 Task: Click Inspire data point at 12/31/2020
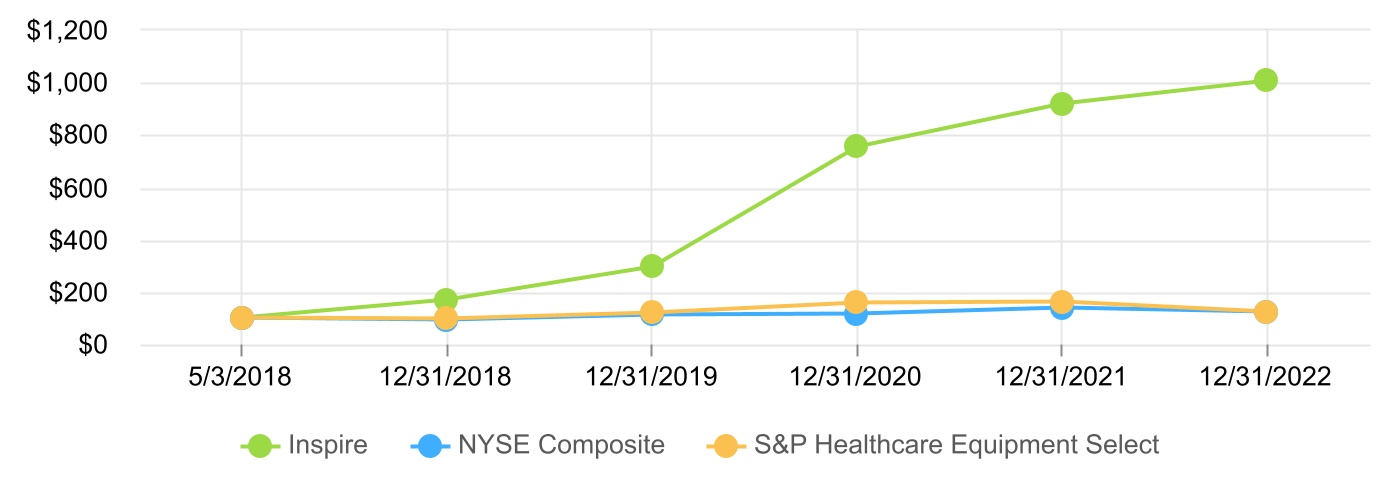[x=856, y=146]
